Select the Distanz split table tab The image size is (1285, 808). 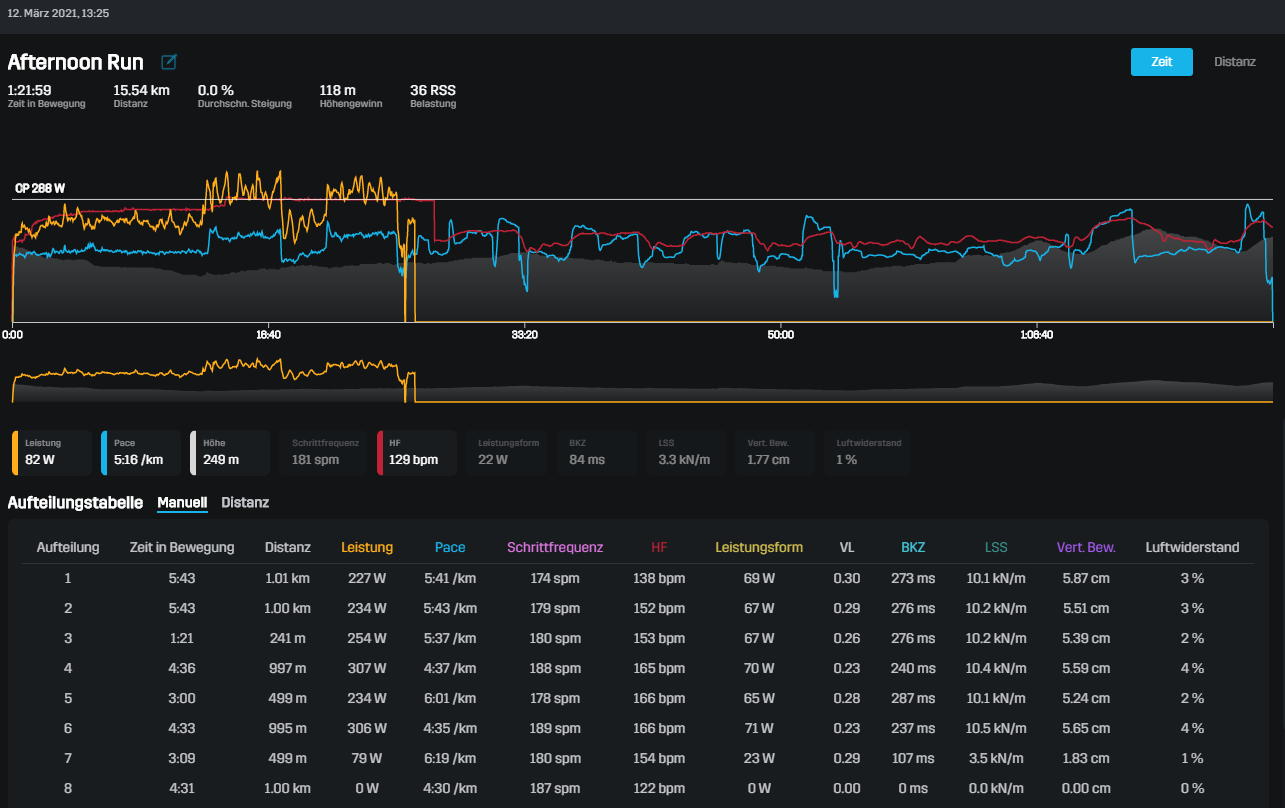tap(245, 503)
